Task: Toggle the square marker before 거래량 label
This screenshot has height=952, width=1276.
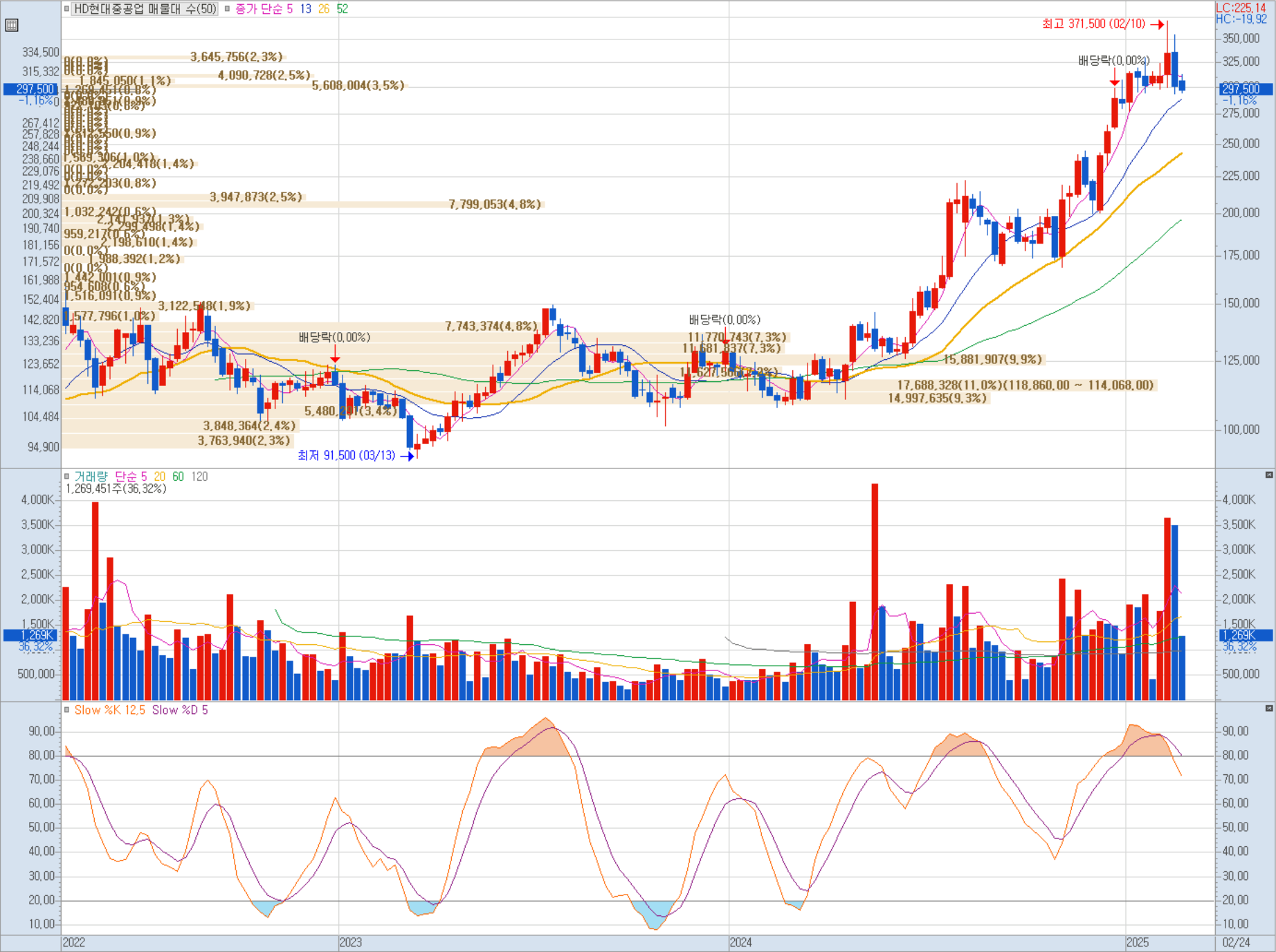Action: [x=66, y=476]
